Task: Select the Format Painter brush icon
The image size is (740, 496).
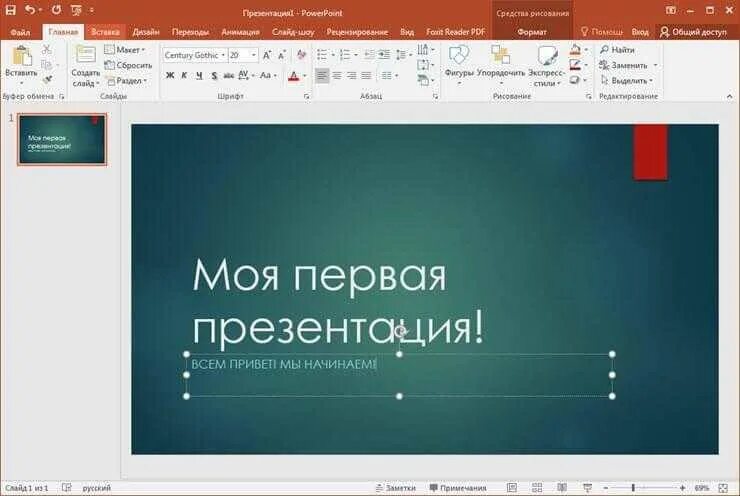Action: 46,80
